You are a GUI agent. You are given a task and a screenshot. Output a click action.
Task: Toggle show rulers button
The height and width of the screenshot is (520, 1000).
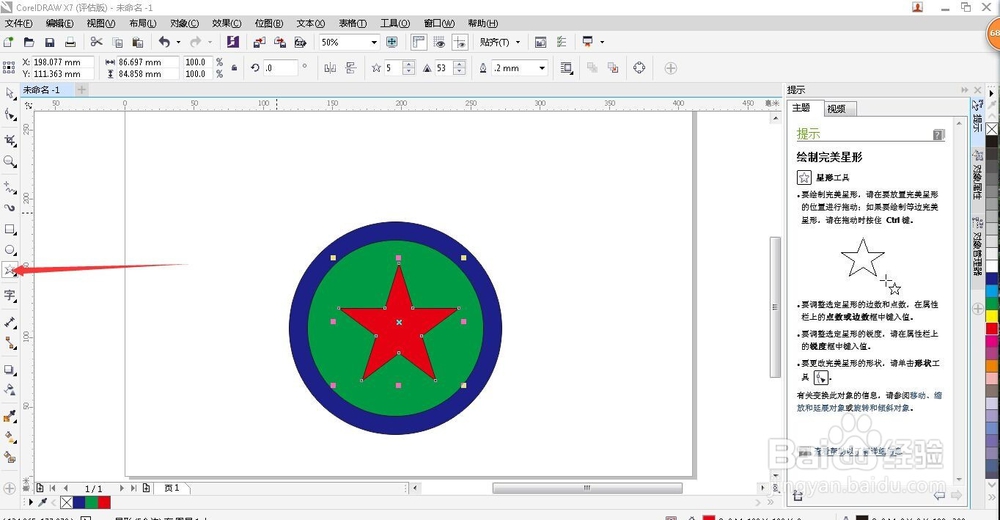pyautogui.click(x=418, y=42)
